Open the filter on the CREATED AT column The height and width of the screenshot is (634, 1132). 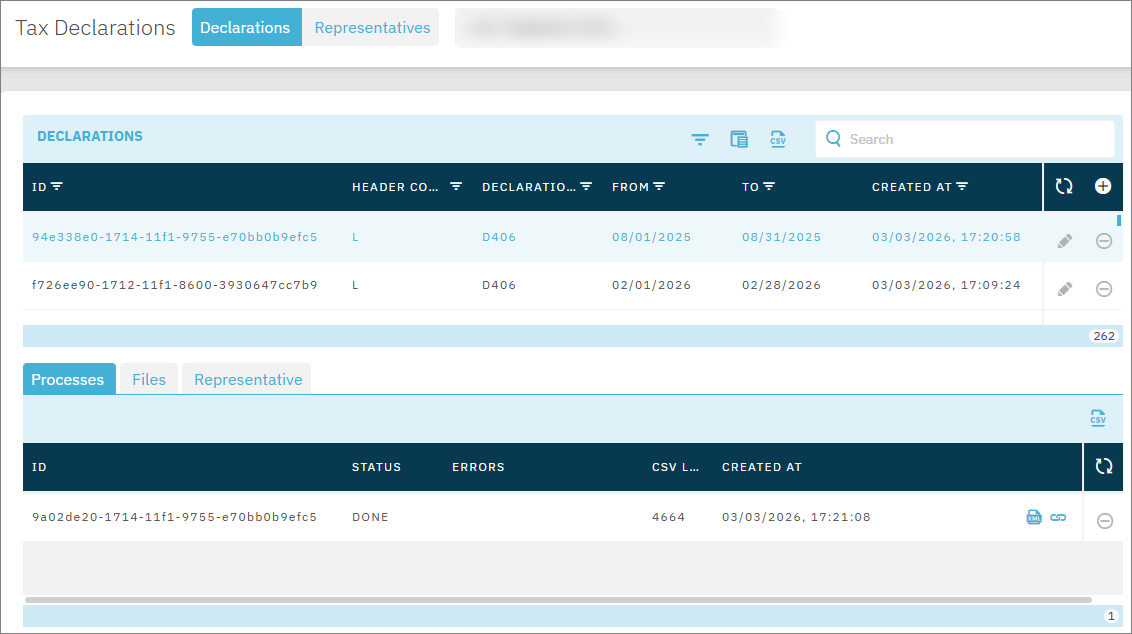963,187
